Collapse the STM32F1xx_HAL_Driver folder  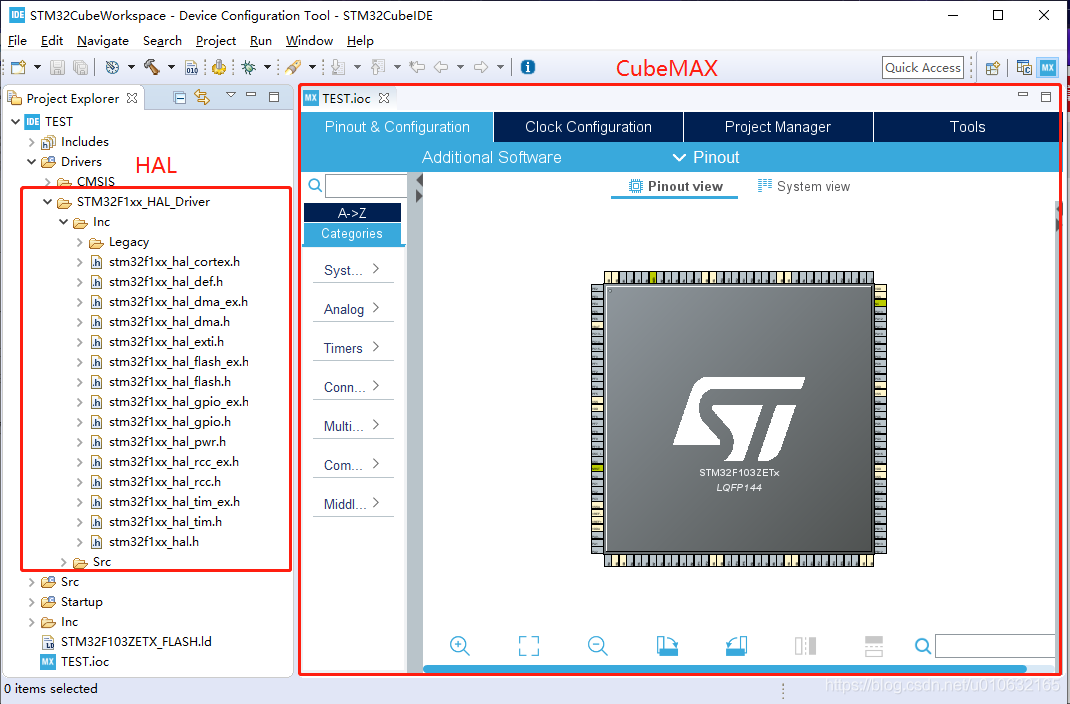[x=47, y=202]
